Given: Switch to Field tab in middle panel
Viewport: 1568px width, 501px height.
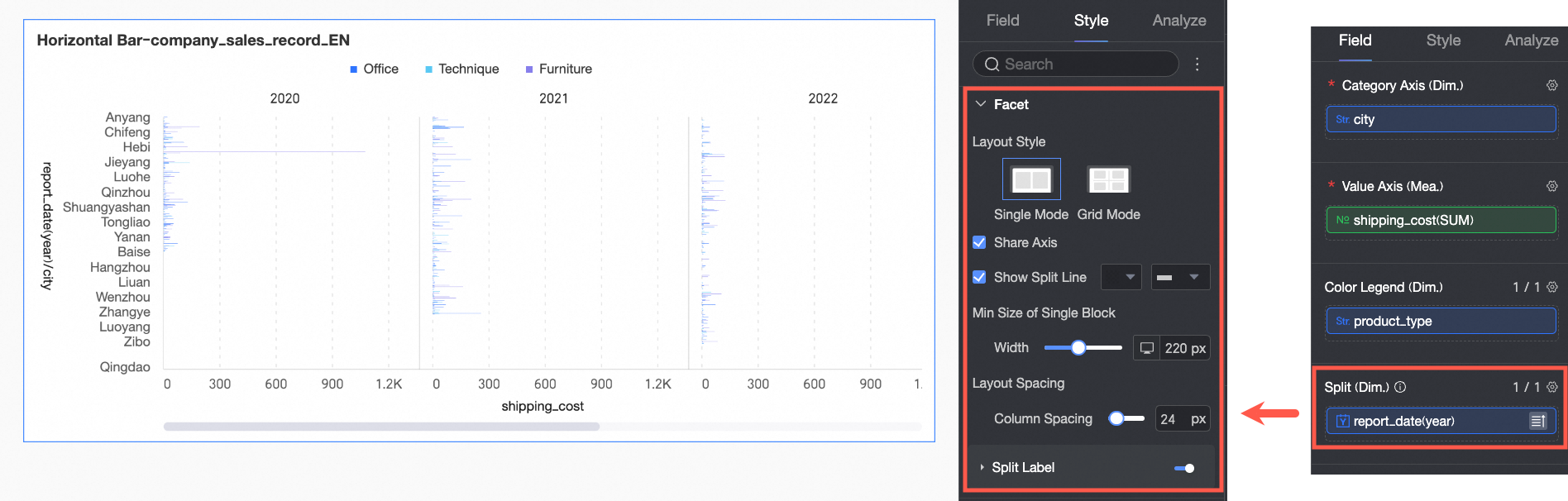Looking at the screenshot, I should point(1002,21).
